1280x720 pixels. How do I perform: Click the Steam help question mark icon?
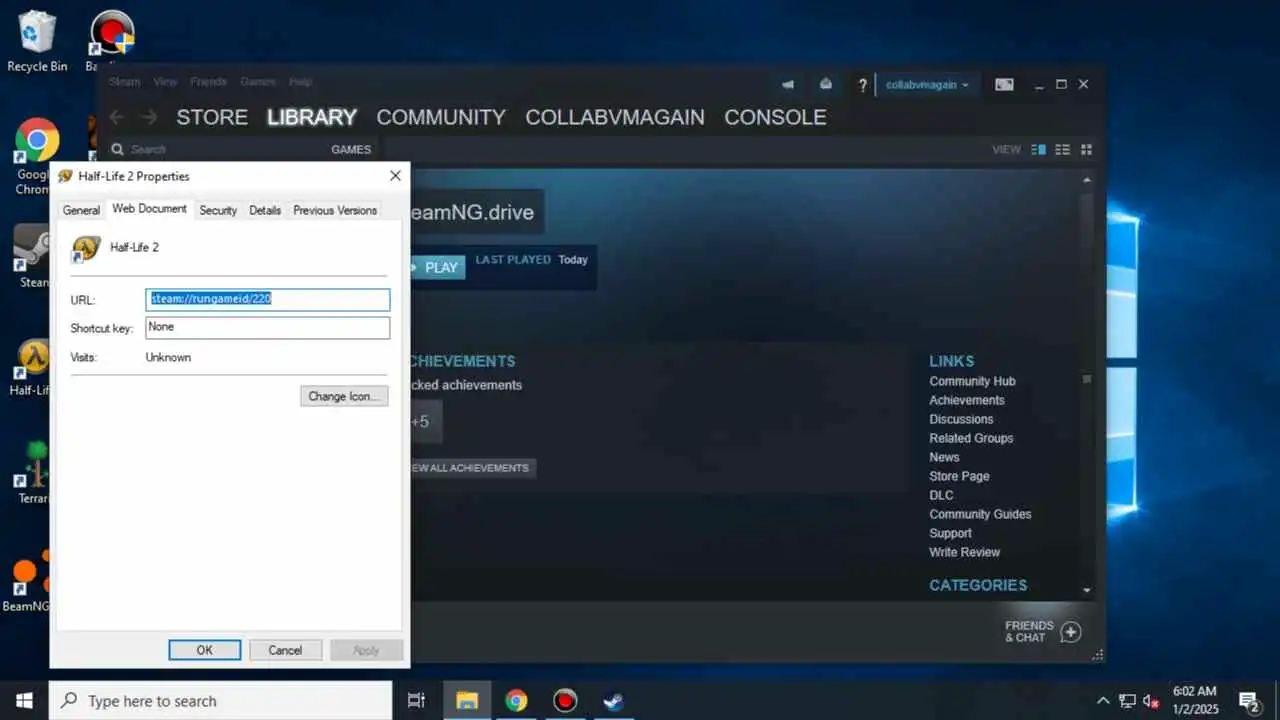click(862, 85)
